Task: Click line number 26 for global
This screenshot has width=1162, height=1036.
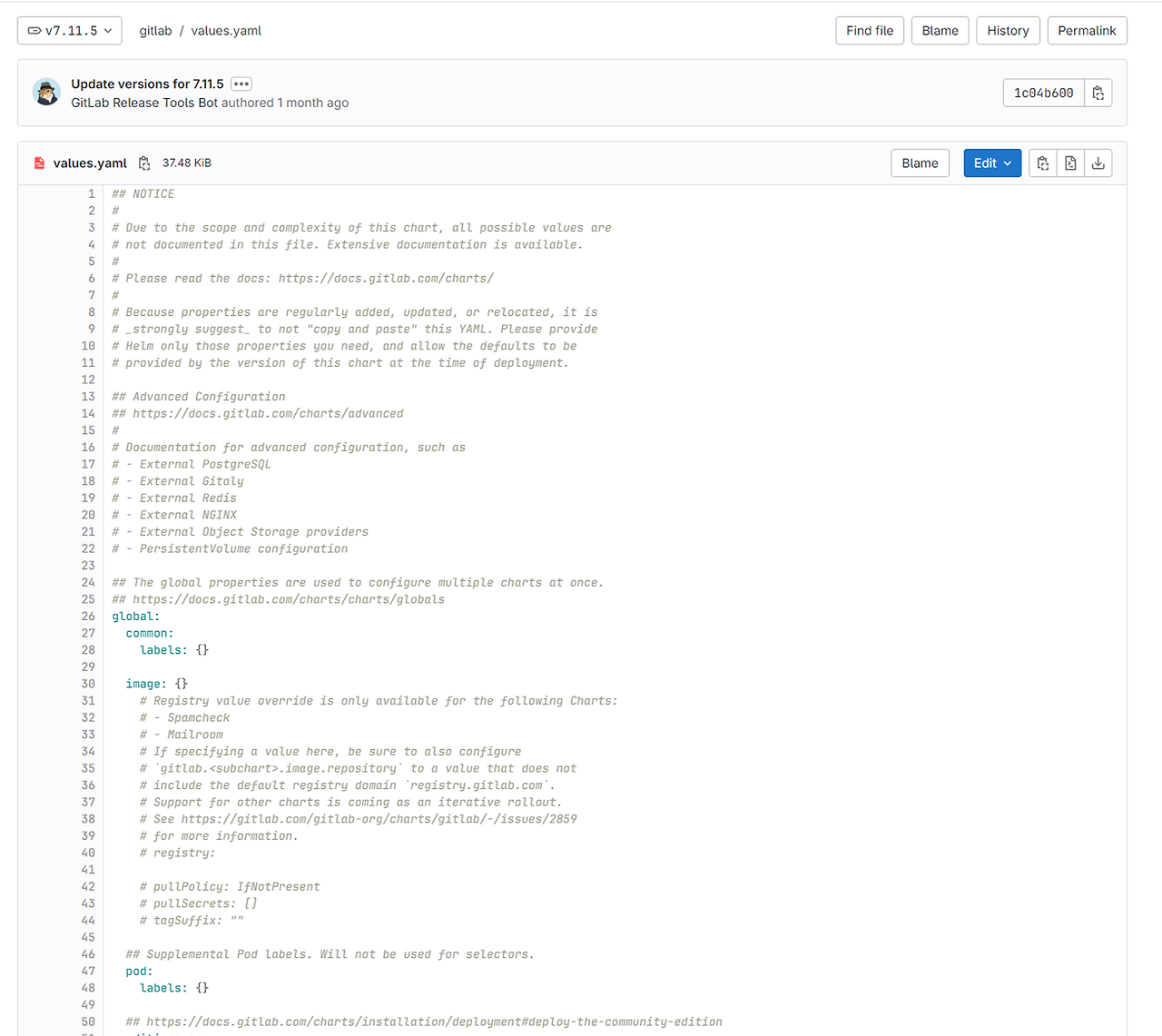Action: coord(88,617)
